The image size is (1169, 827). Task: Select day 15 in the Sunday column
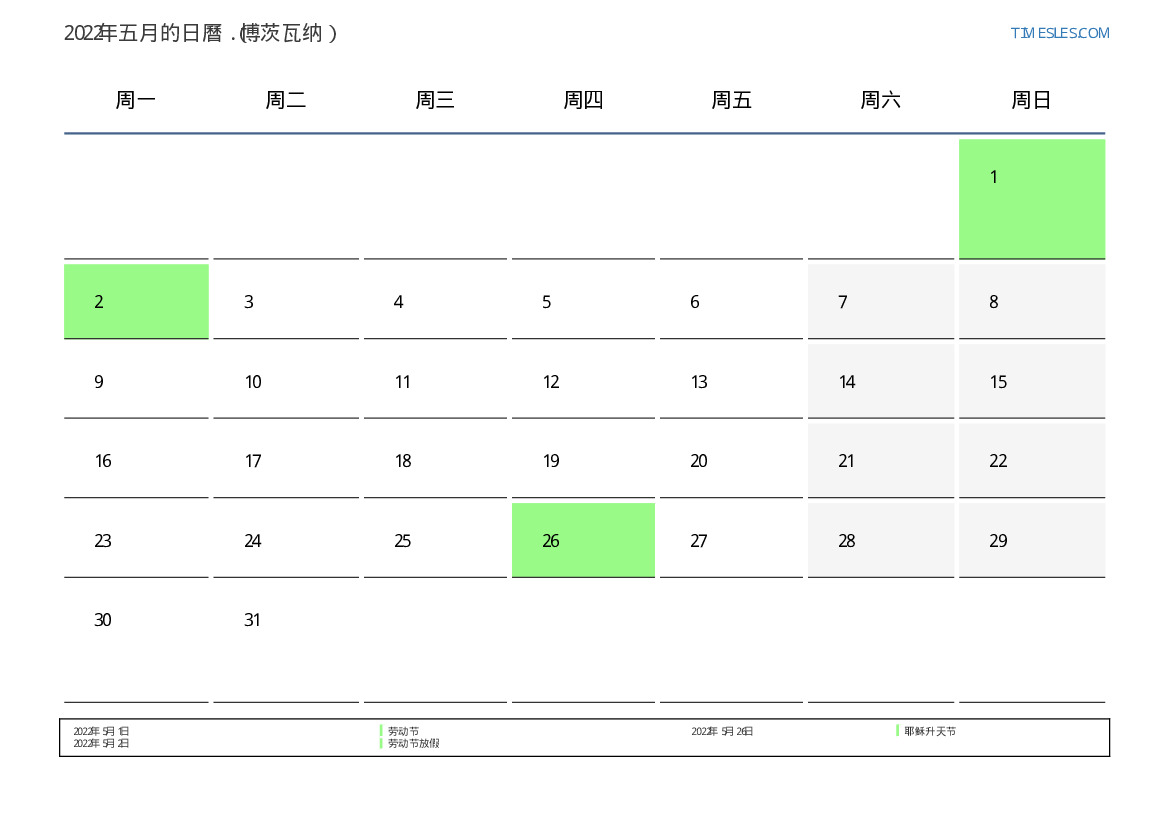pos(1031,381)
